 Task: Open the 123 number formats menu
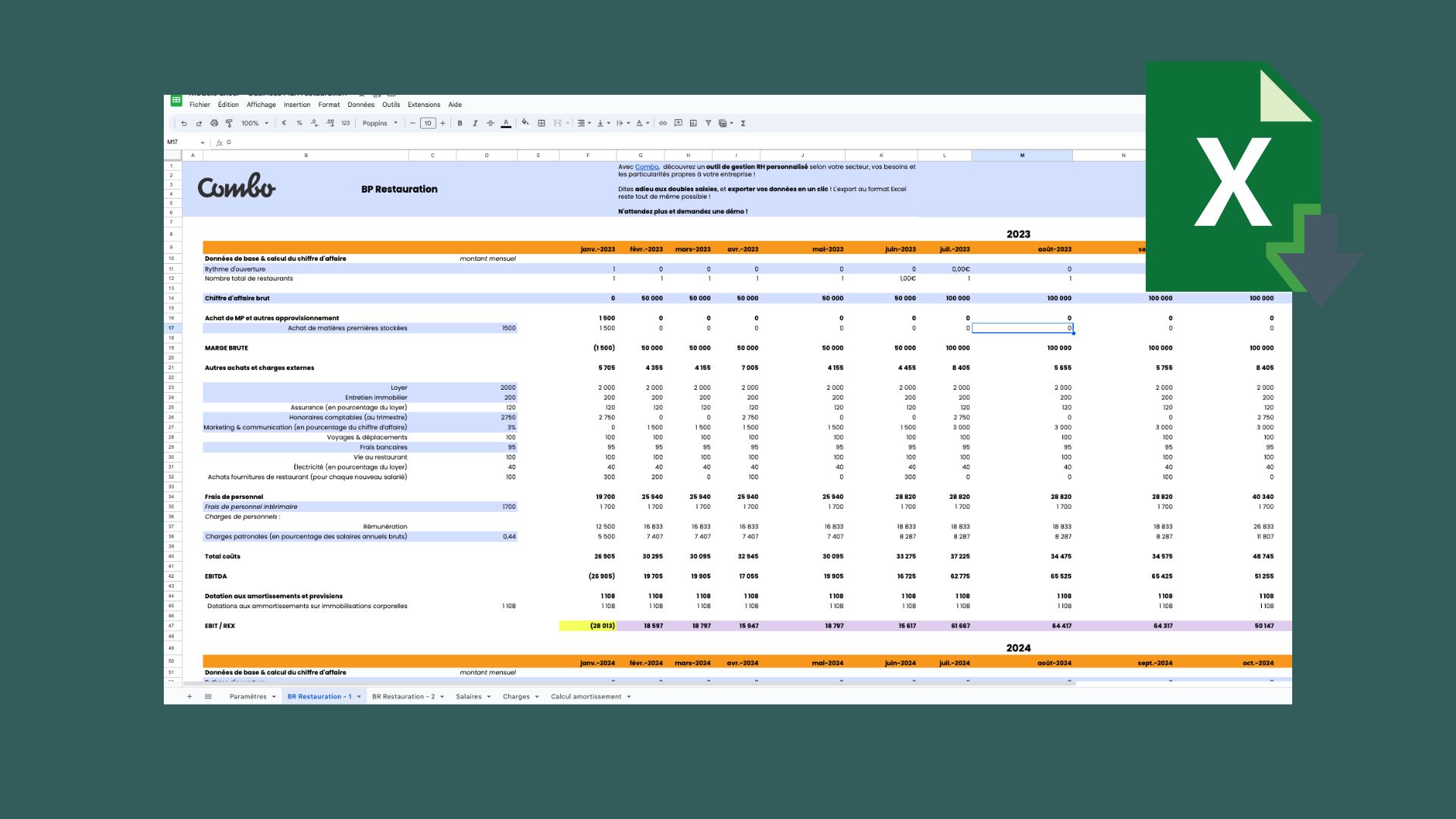coord(346,123)
